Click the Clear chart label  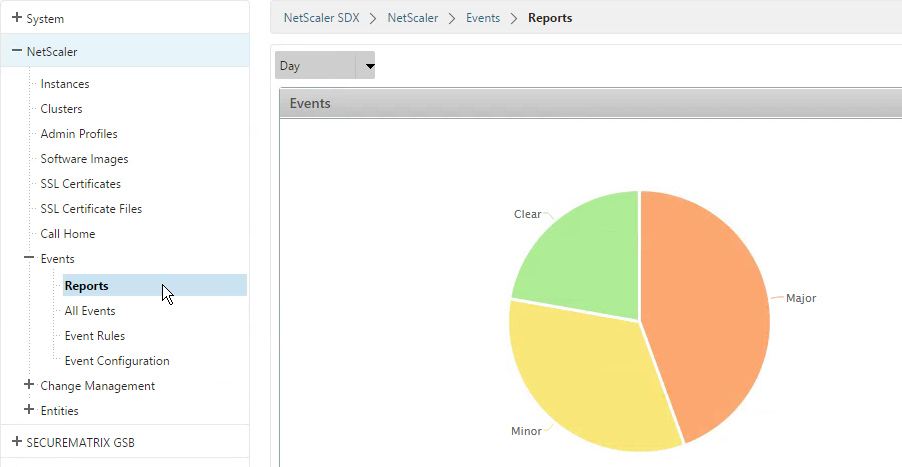coord(528,214)
